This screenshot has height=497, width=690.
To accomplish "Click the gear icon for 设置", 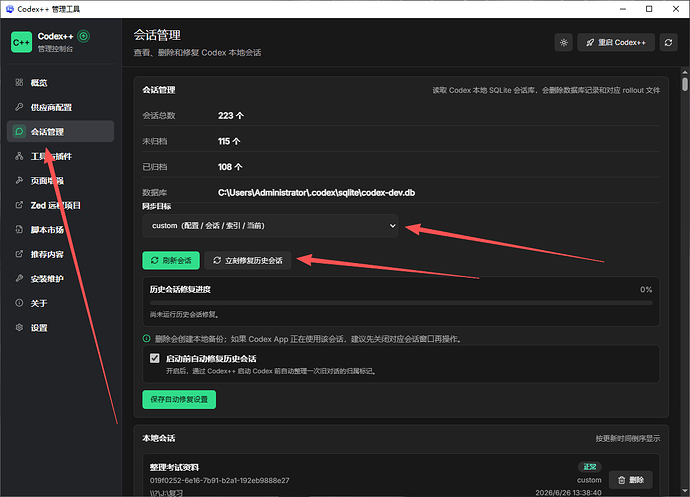I will point(19,328).
